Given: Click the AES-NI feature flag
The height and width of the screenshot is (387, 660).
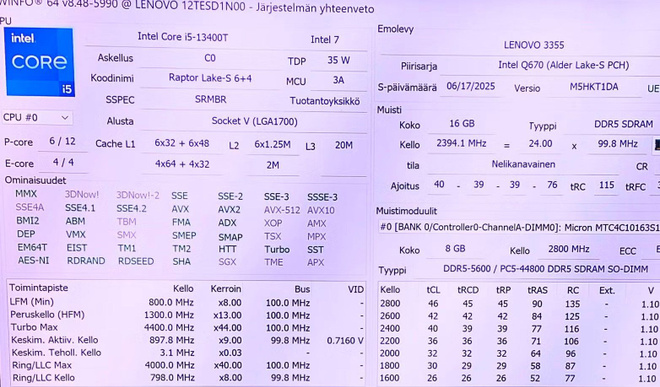Looking at the screenshot, I should tap(33, 261).
